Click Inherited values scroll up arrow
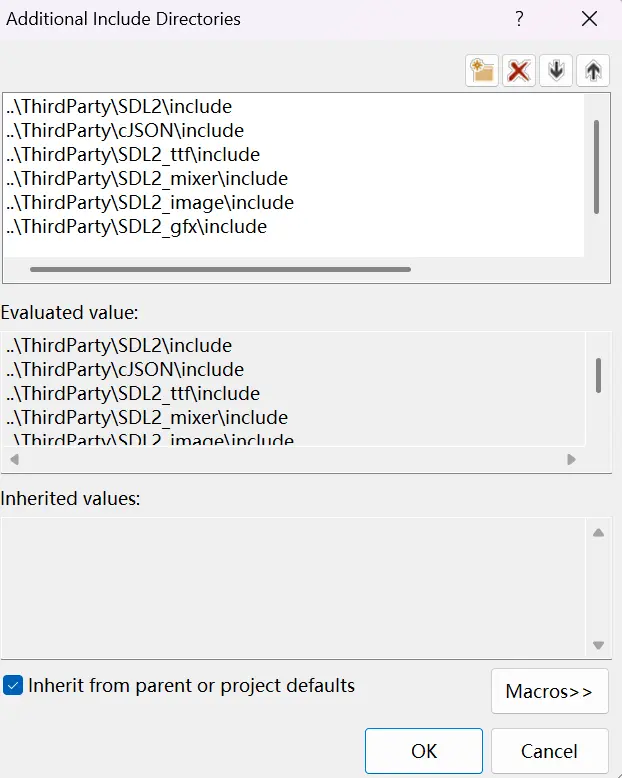 pos(598,533)
